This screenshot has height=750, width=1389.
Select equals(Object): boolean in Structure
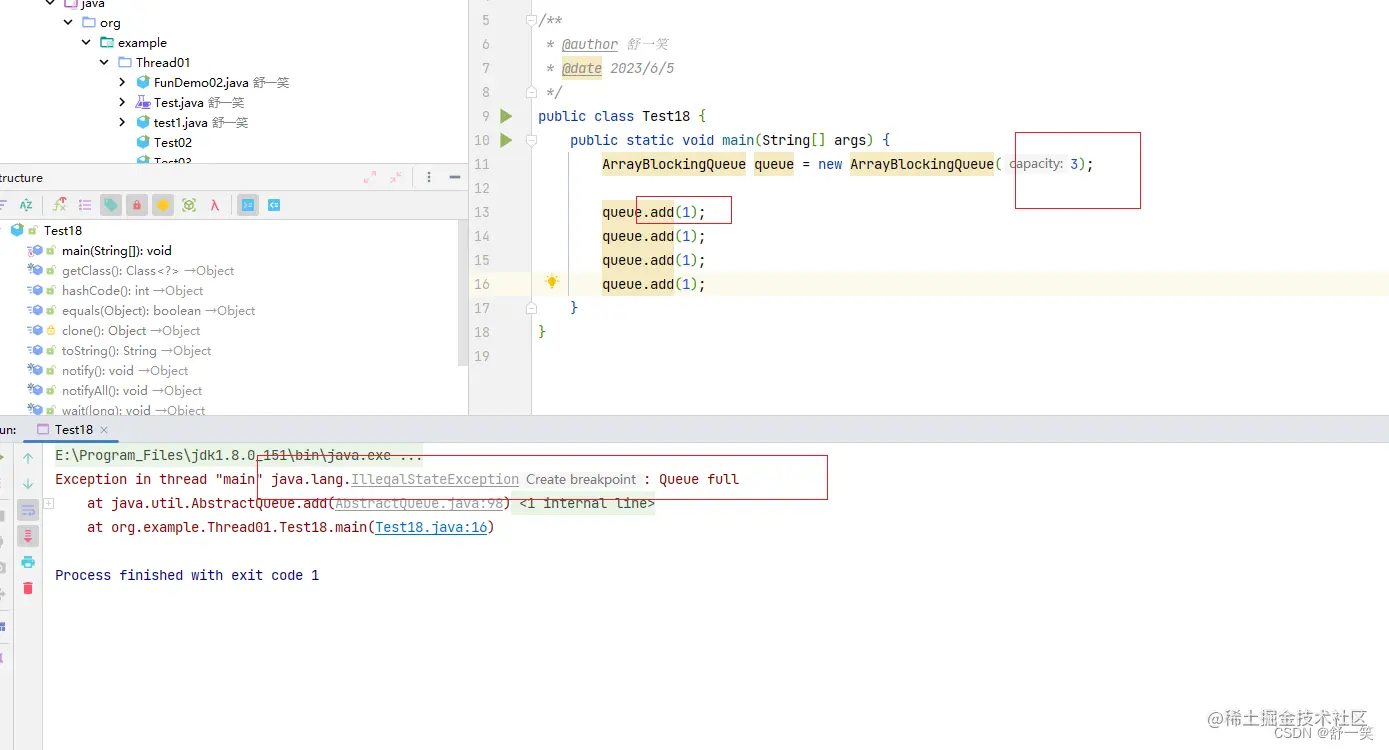pyautogui.click(x=159, y=310)
